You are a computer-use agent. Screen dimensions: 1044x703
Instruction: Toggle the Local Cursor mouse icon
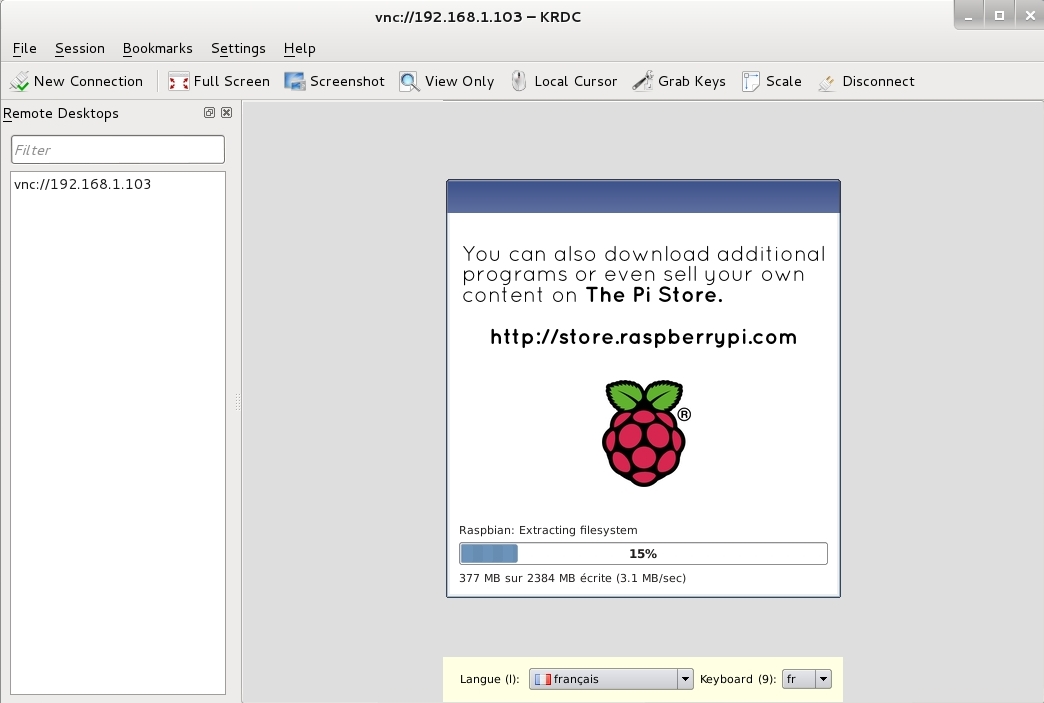coord(519,81)
